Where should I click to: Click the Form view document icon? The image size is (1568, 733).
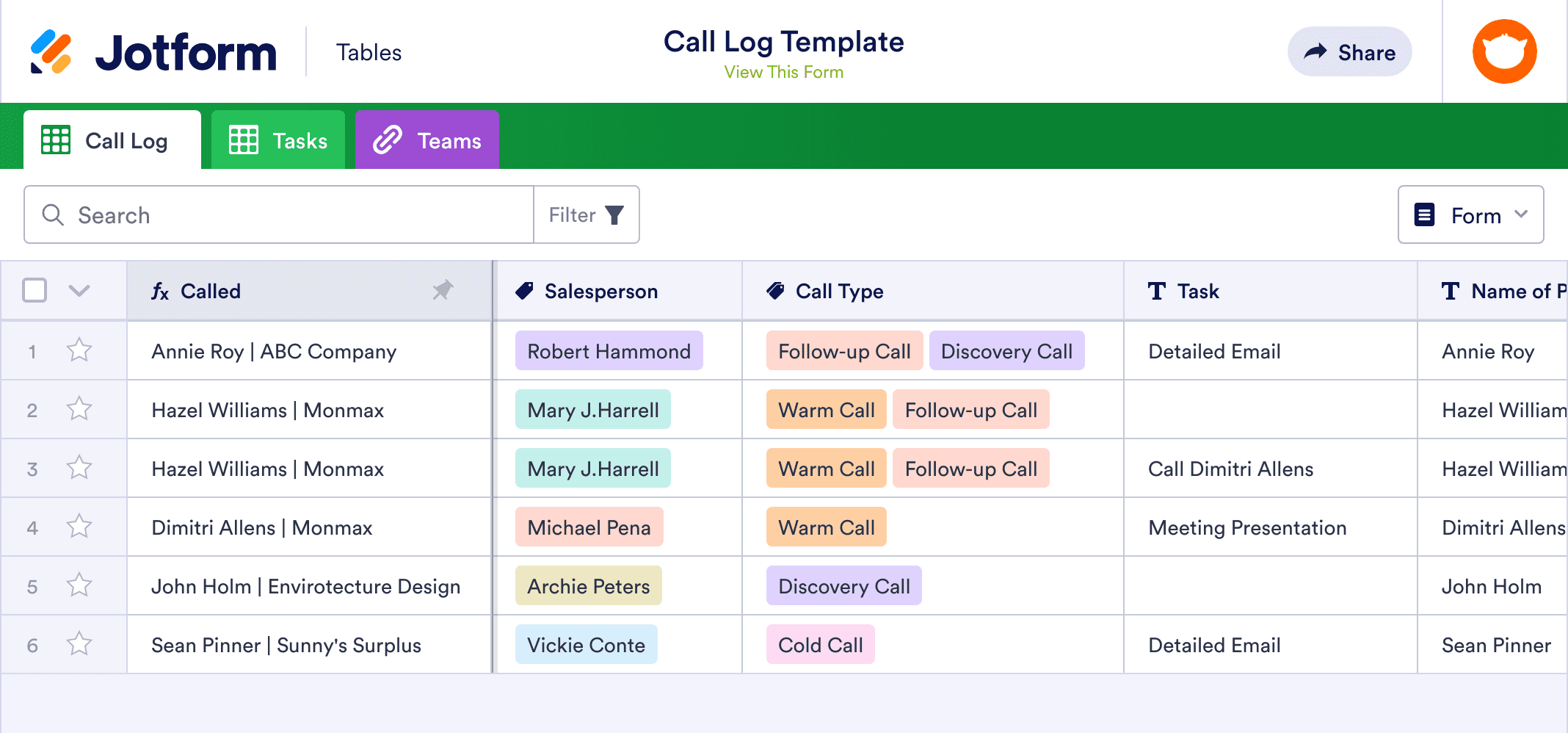[x=1424, y=214]
